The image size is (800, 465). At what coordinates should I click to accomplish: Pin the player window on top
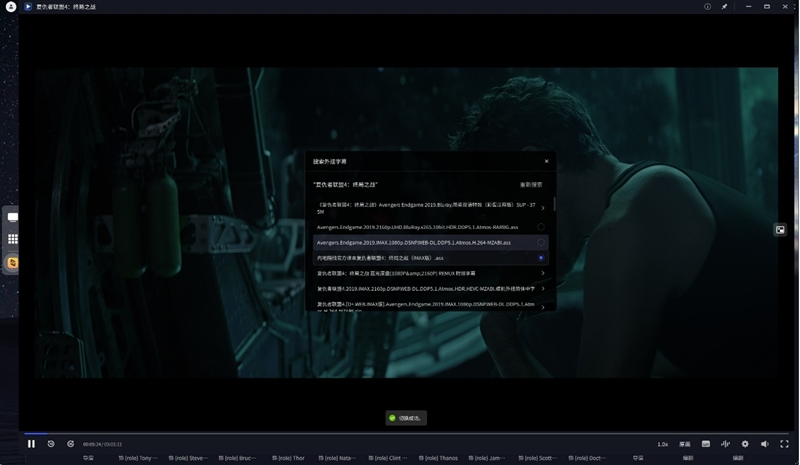[x=724, y=7]
